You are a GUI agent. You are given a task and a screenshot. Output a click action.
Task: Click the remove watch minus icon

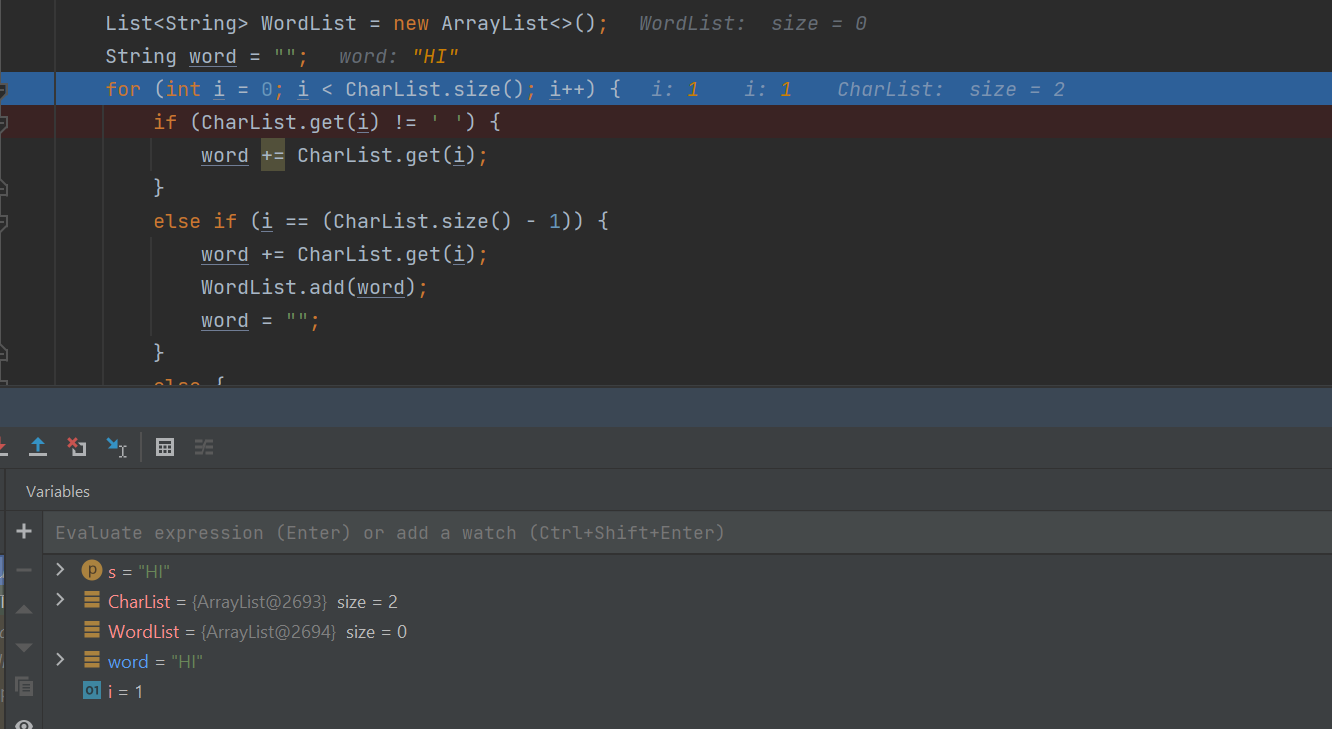point(24,570)
